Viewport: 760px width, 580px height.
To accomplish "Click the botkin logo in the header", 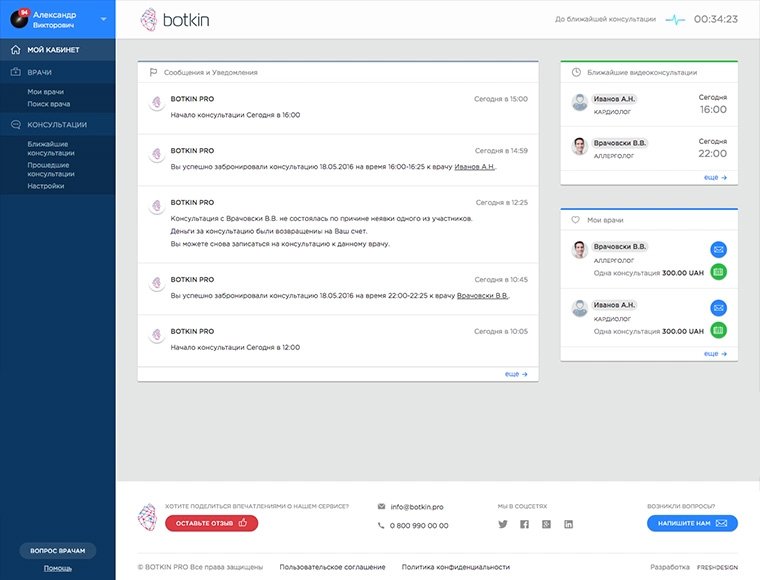I will point(175,19).
